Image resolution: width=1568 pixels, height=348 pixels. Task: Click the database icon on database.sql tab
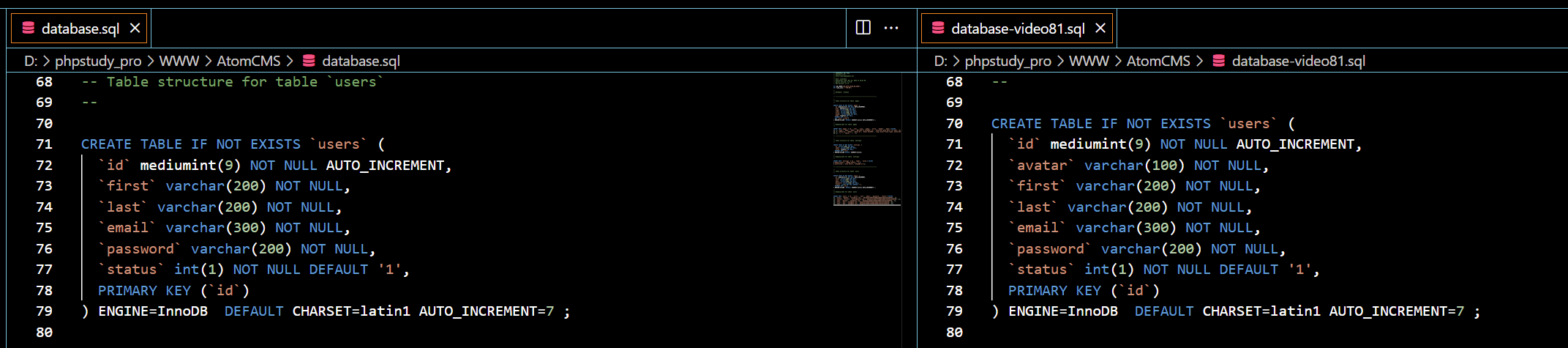click(29, 28)
